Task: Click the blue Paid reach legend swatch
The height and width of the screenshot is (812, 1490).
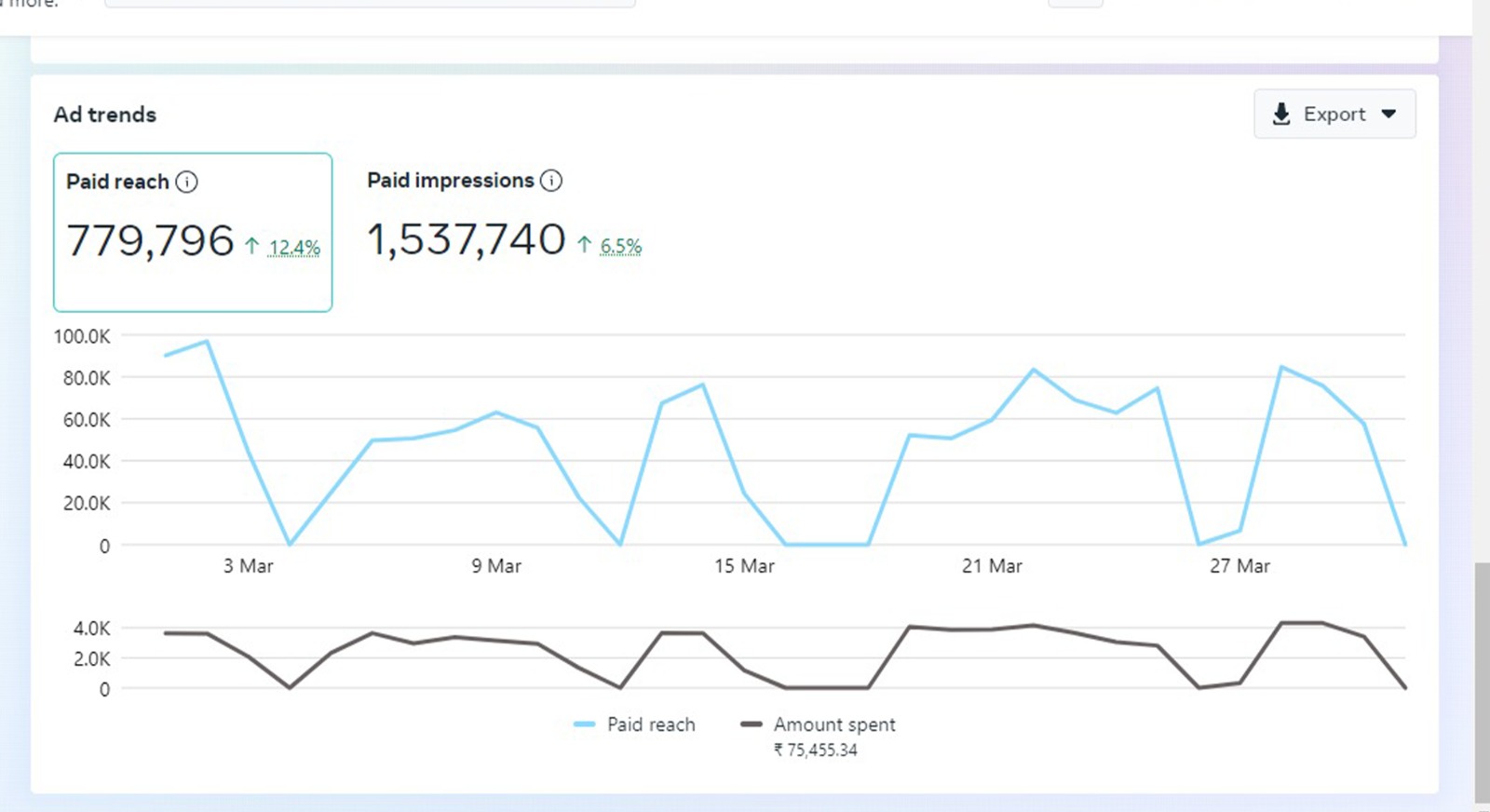Action: pyautogui.click(x=584, y=724)
